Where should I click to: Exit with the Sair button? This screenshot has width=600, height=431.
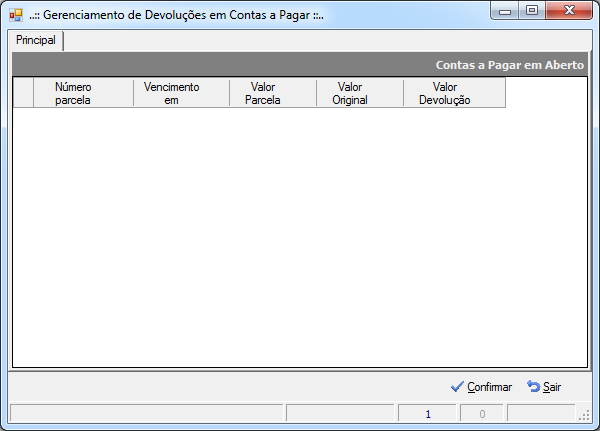544,387
